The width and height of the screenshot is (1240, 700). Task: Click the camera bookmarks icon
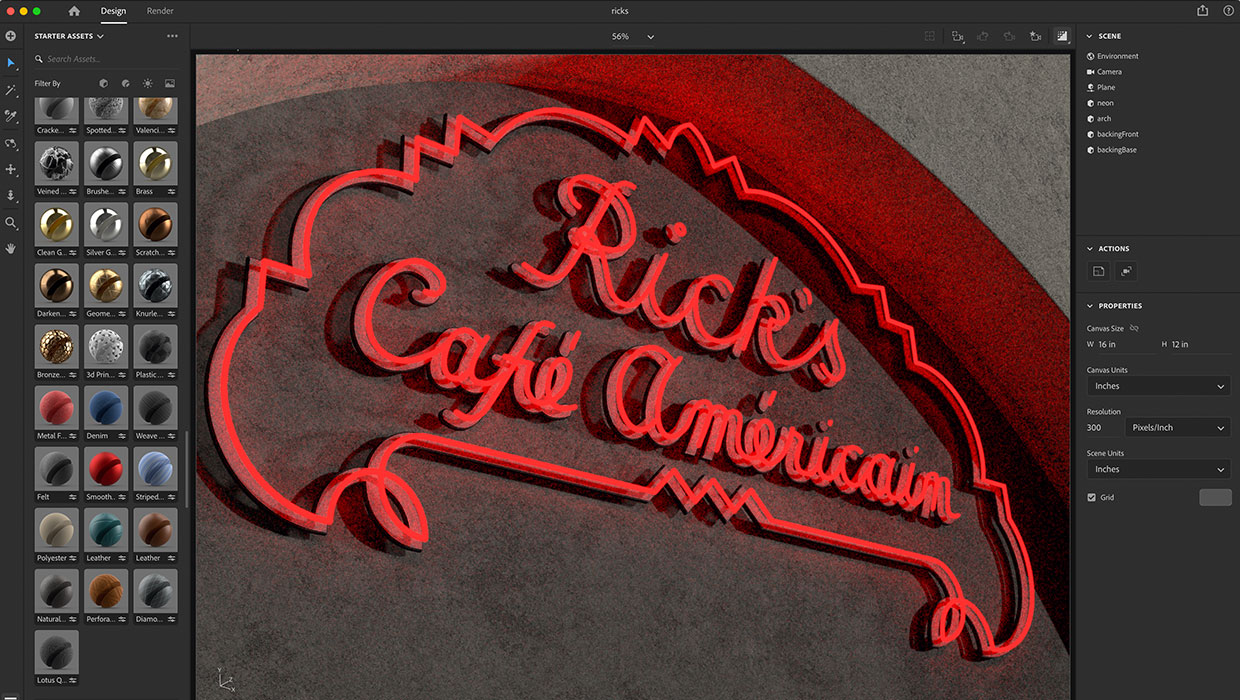[958, 36]
